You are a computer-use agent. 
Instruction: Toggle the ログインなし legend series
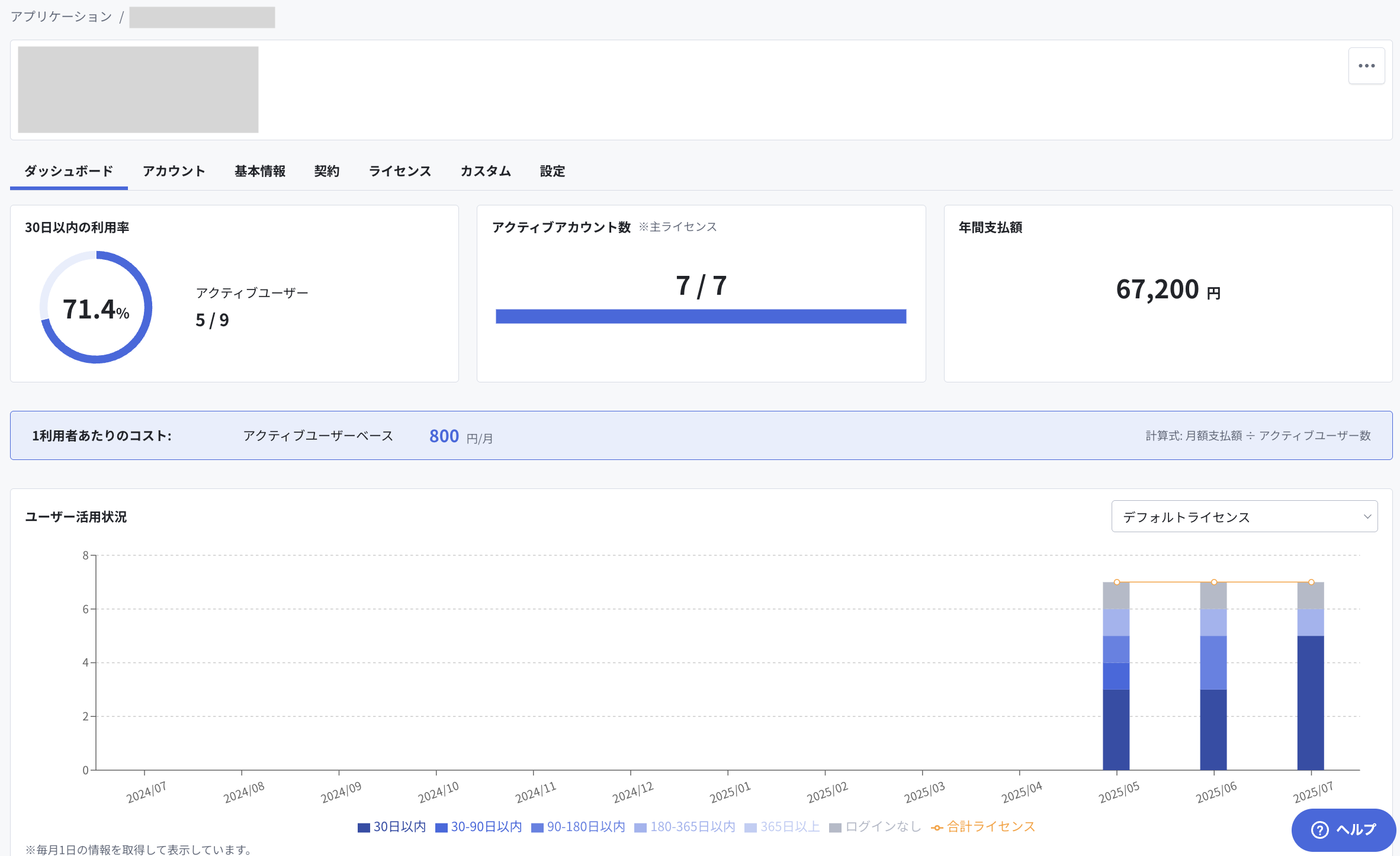[x=875, y=827]
